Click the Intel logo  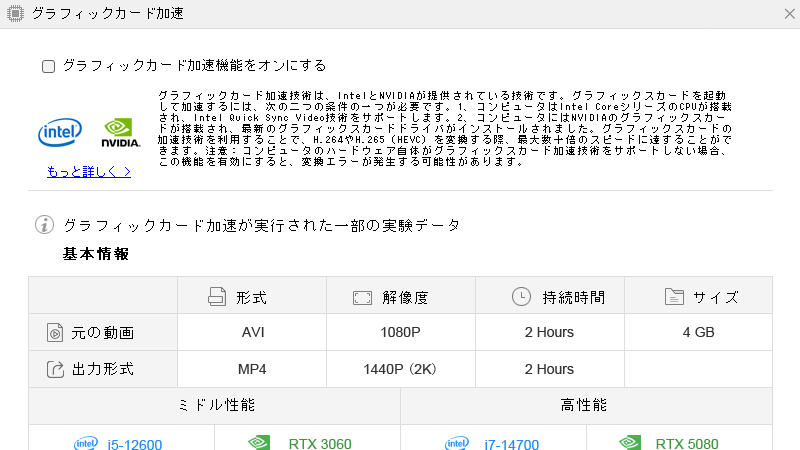(59, 132)
